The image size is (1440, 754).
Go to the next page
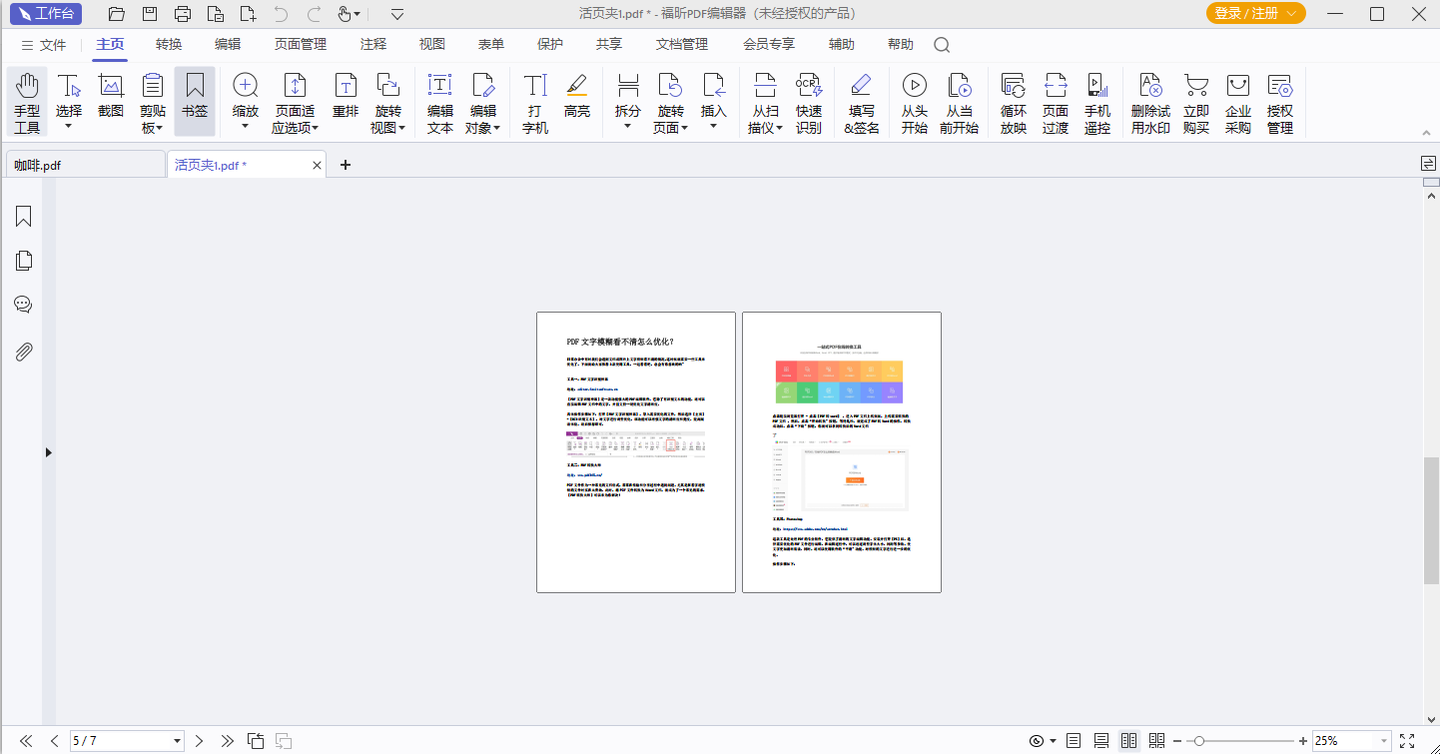click(x=199, y=741)
